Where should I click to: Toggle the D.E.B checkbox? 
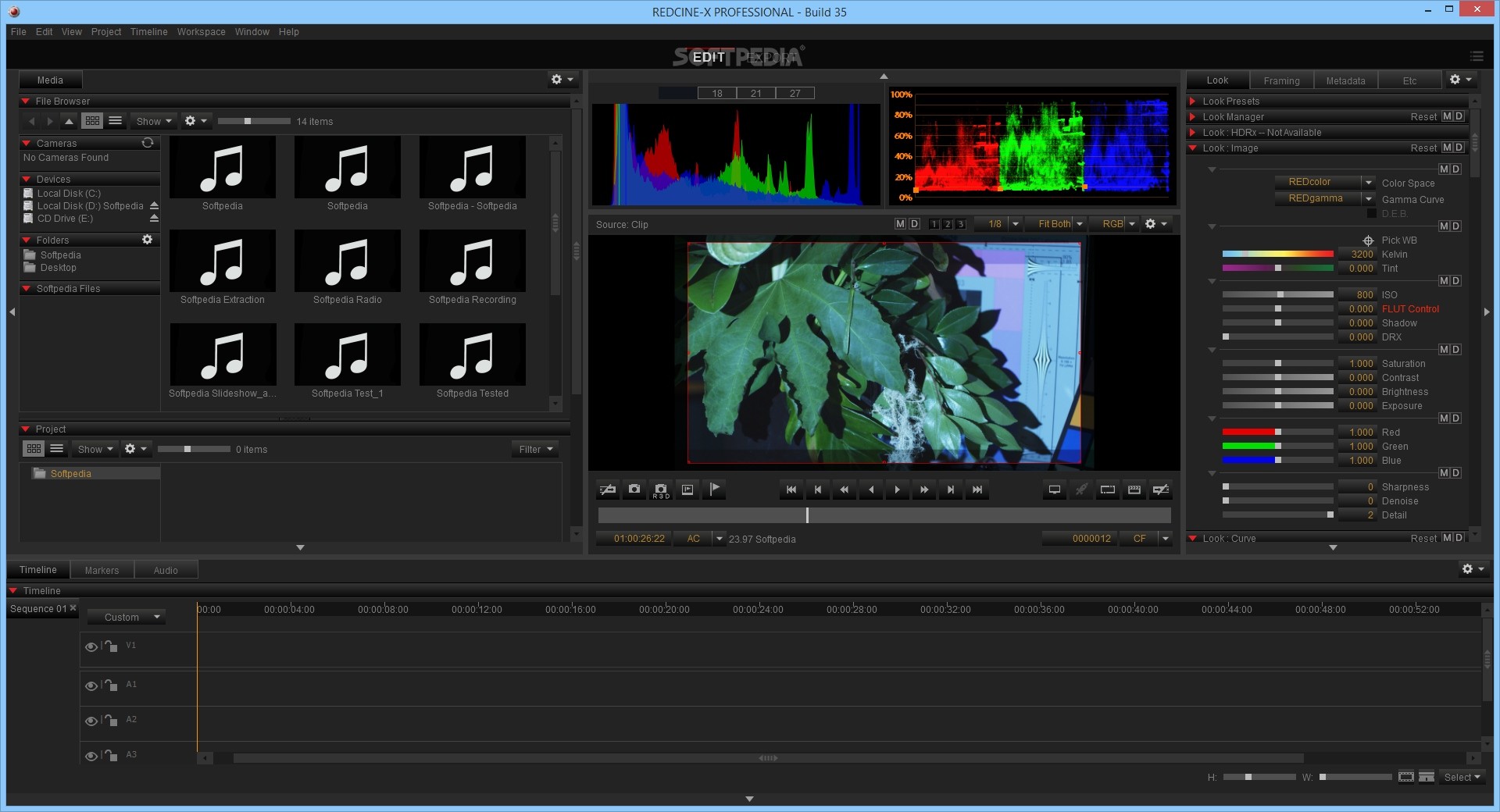point(1371,213)
